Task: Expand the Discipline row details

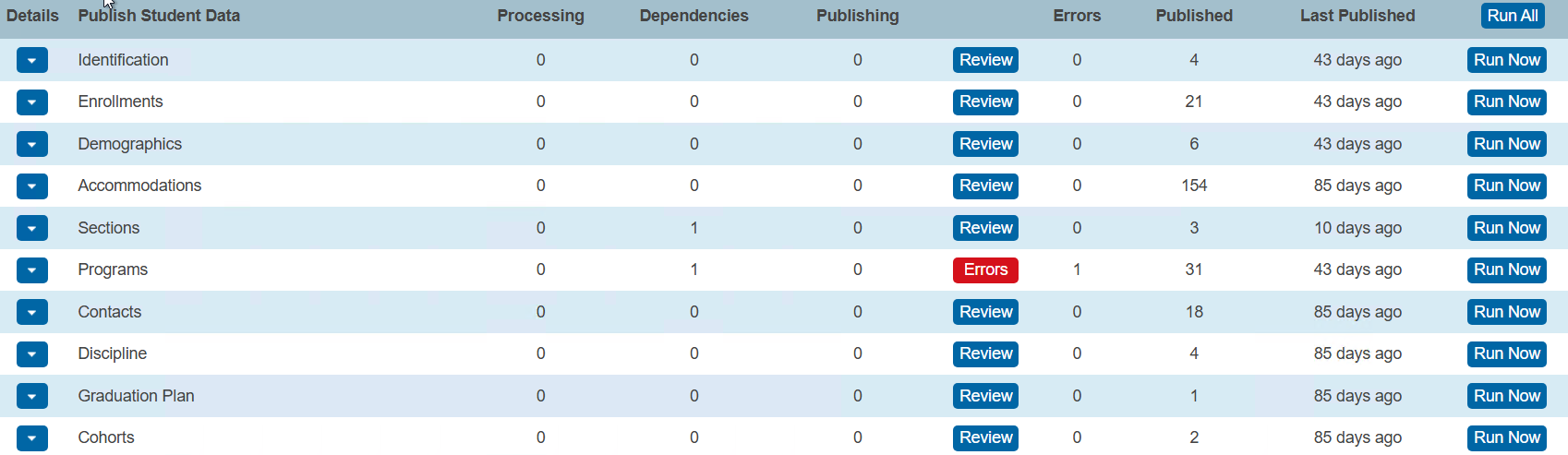Action: [31, 353]
